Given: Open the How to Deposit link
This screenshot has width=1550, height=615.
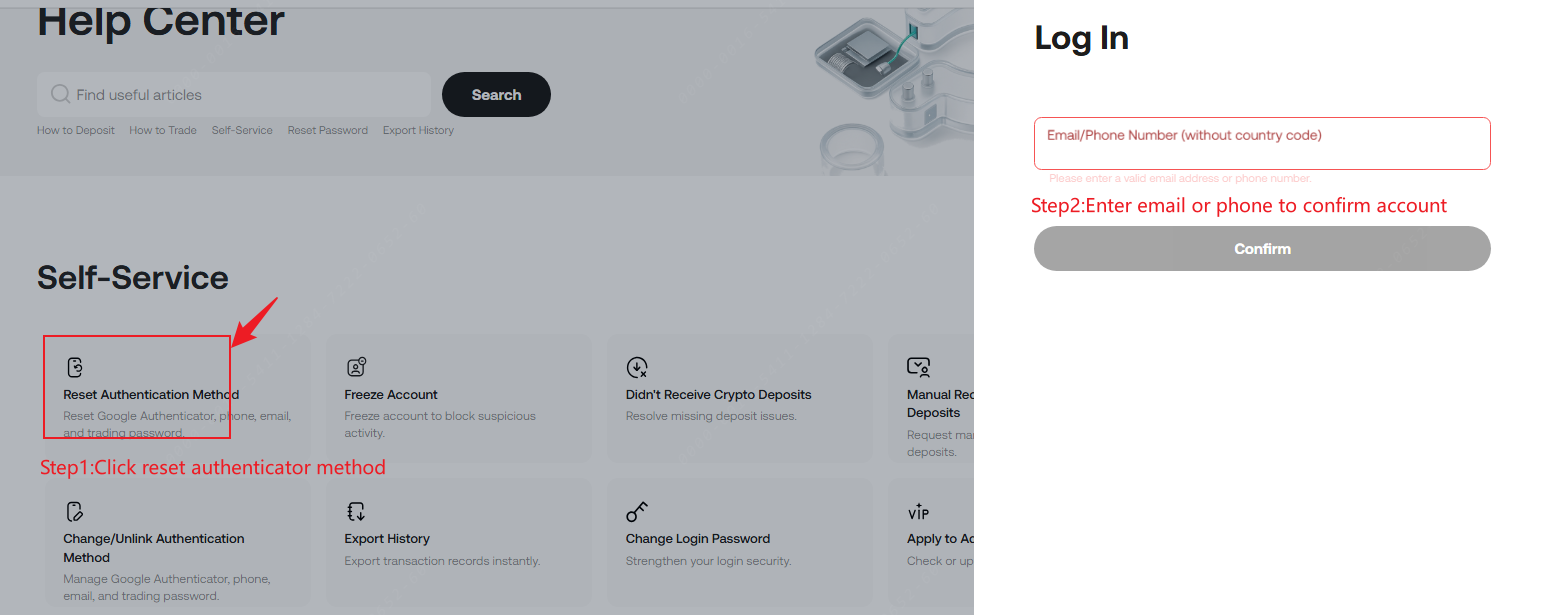Looking at the screenshot, I should point(76,131).
